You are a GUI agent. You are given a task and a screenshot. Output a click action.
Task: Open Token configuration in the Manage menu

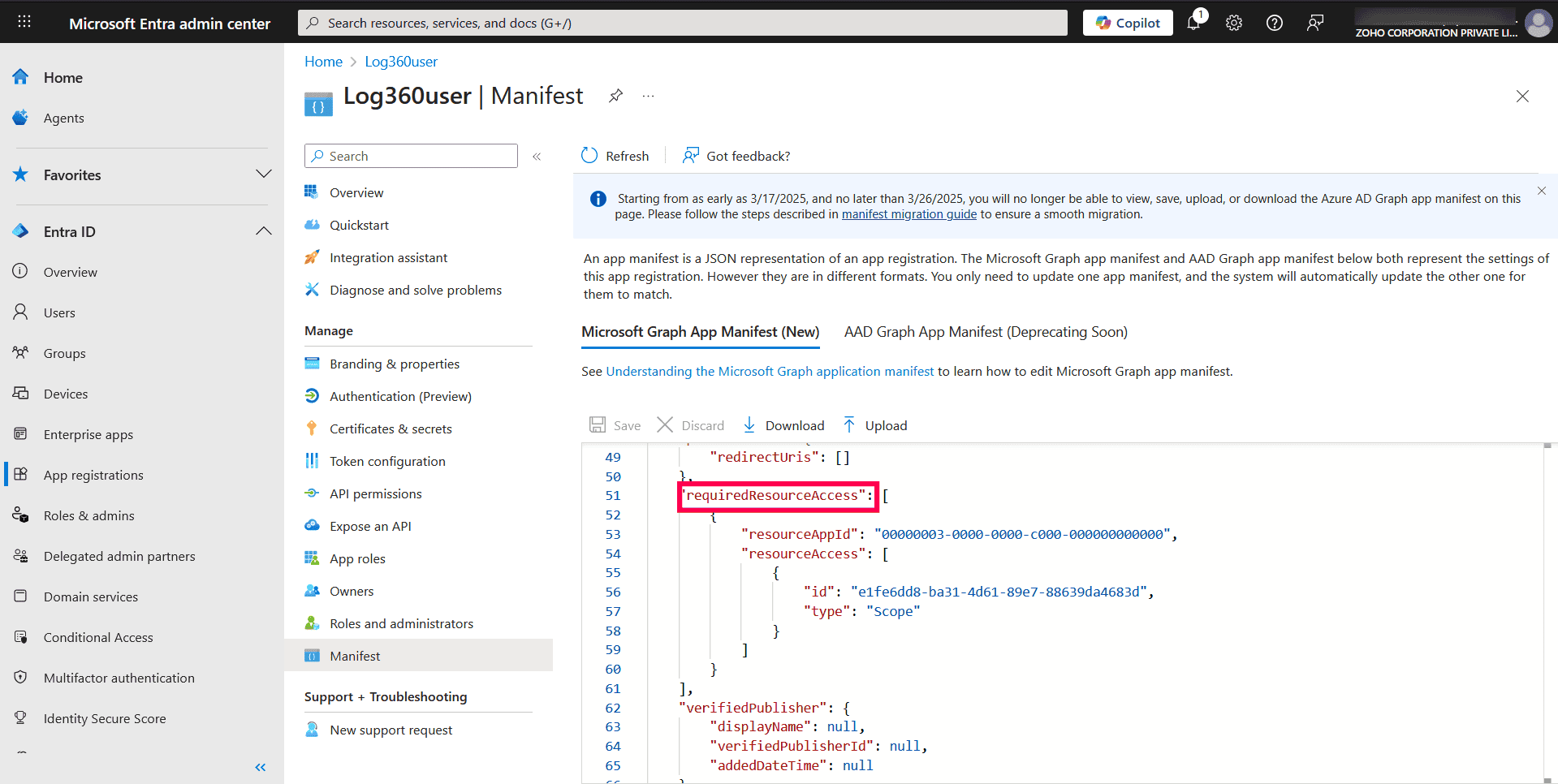click(x=387, y=460)
